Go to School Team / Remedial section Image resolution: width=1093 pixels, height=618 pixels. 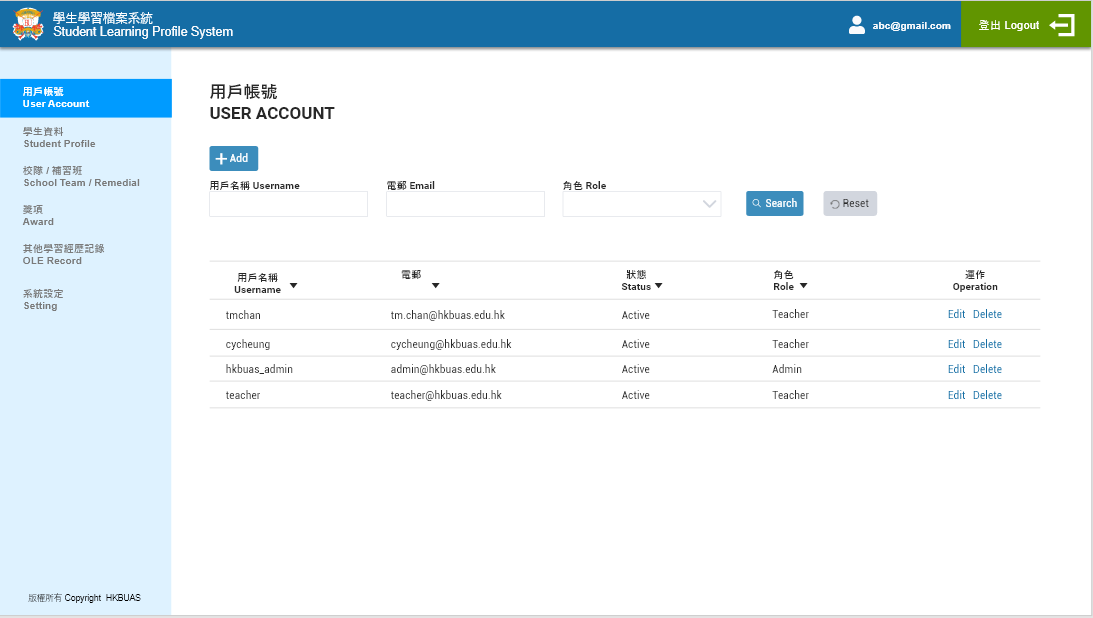click(81, 176)
